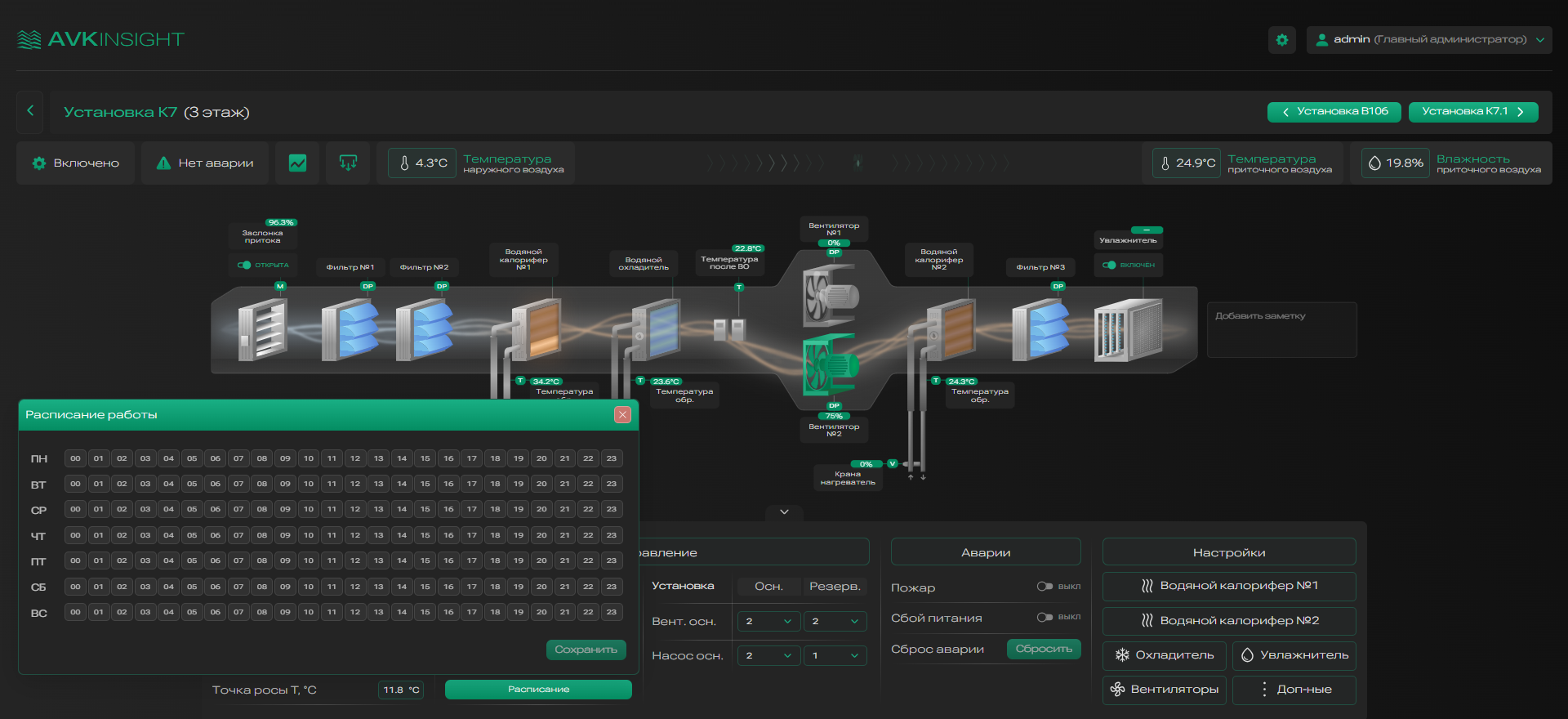Select green Fan №2 graphic
This screenshot has width=1568, height=719.
831,364
